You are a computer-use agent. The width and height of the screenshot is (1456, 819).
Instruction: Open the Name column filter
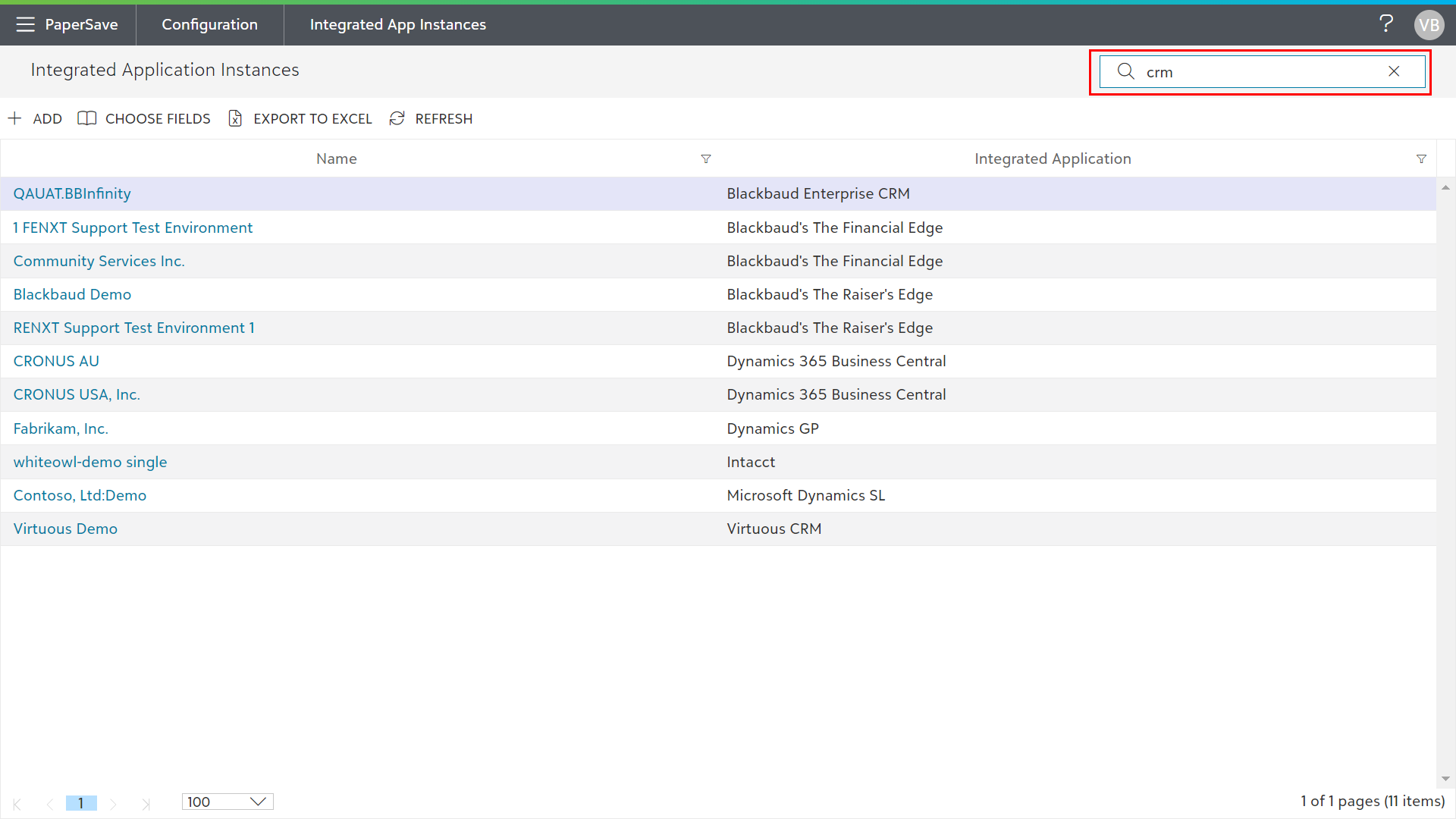(x=706, y=158)
